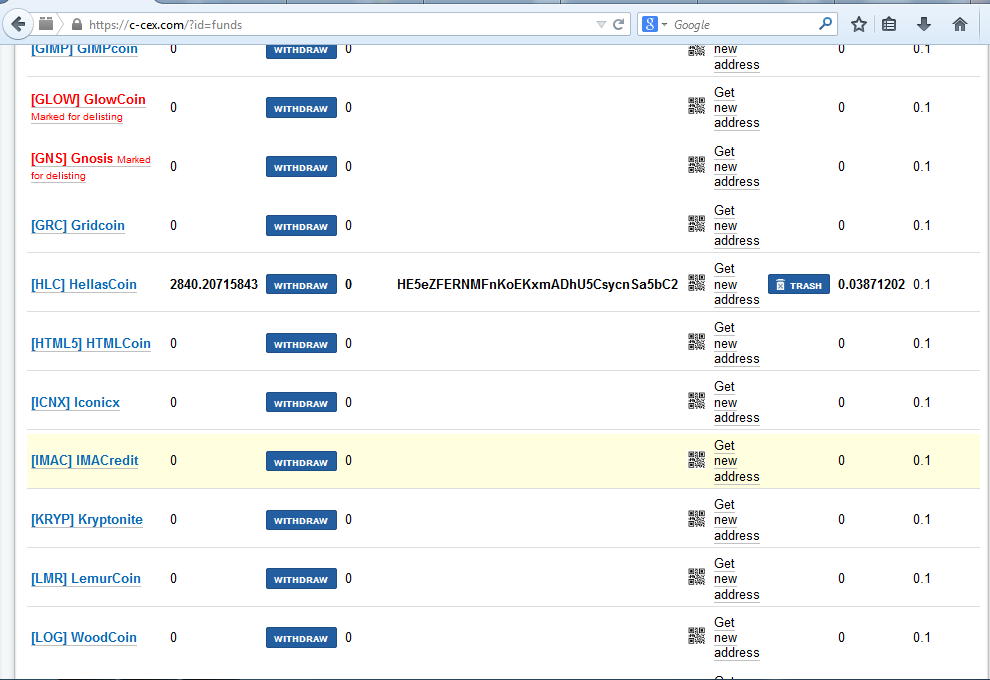The height and width of the screenshot is (680, 990).
Task: Show QR code for LemurCoin row
Action: [x=696, y=576]
